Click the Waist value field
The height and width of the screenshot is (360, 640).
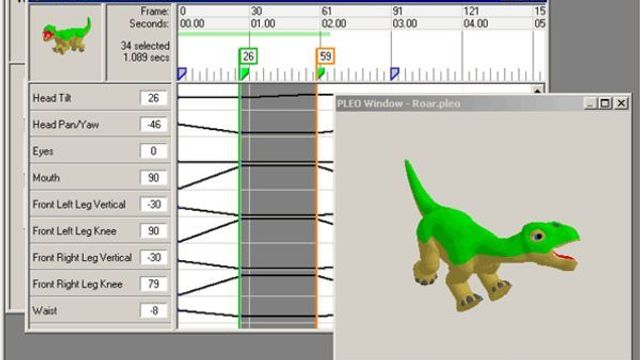[x=153, y=311]
